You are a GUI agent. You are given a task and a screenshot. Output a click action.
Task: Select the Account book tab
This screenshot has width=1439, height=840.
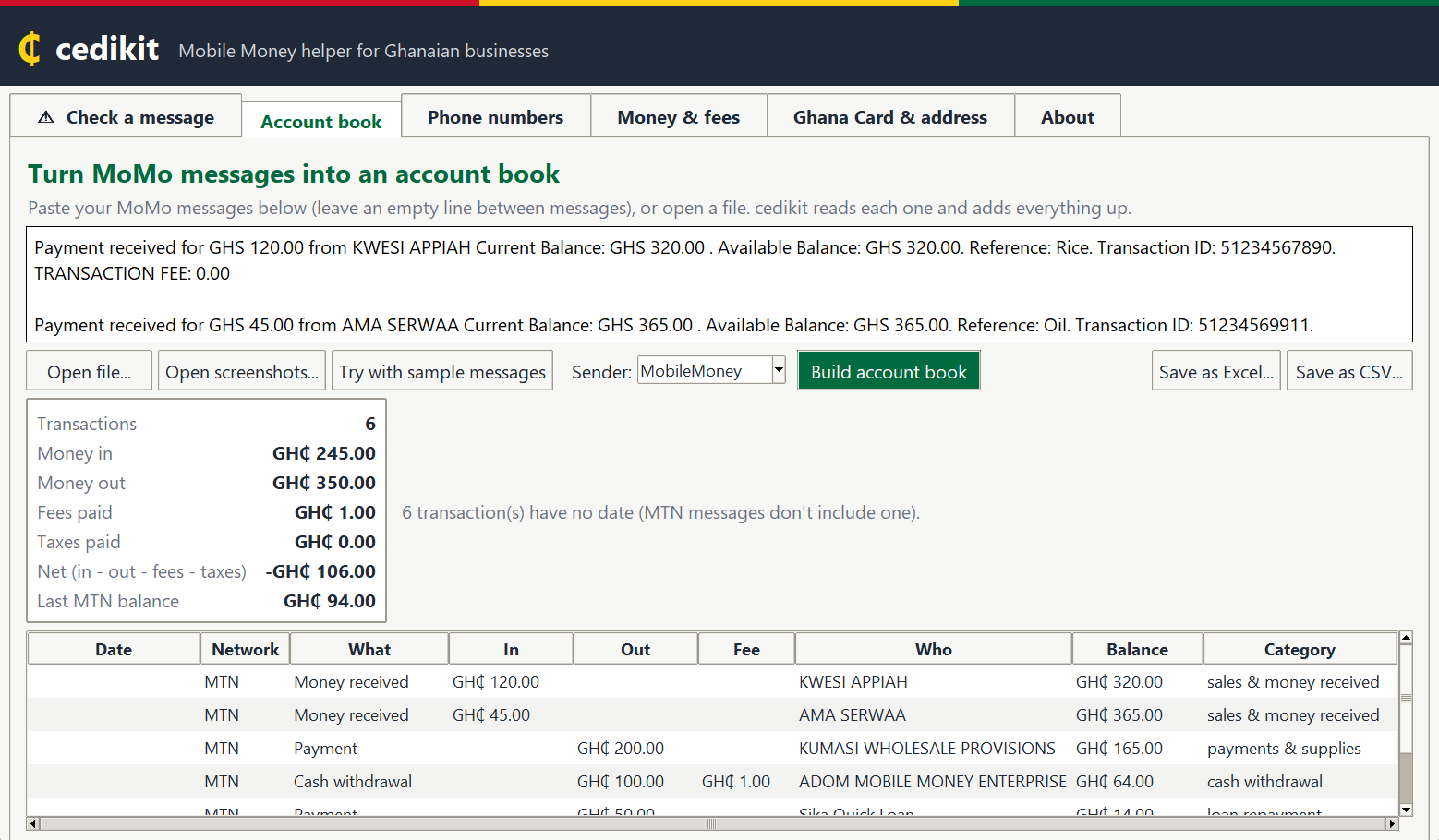click(320, 121)
